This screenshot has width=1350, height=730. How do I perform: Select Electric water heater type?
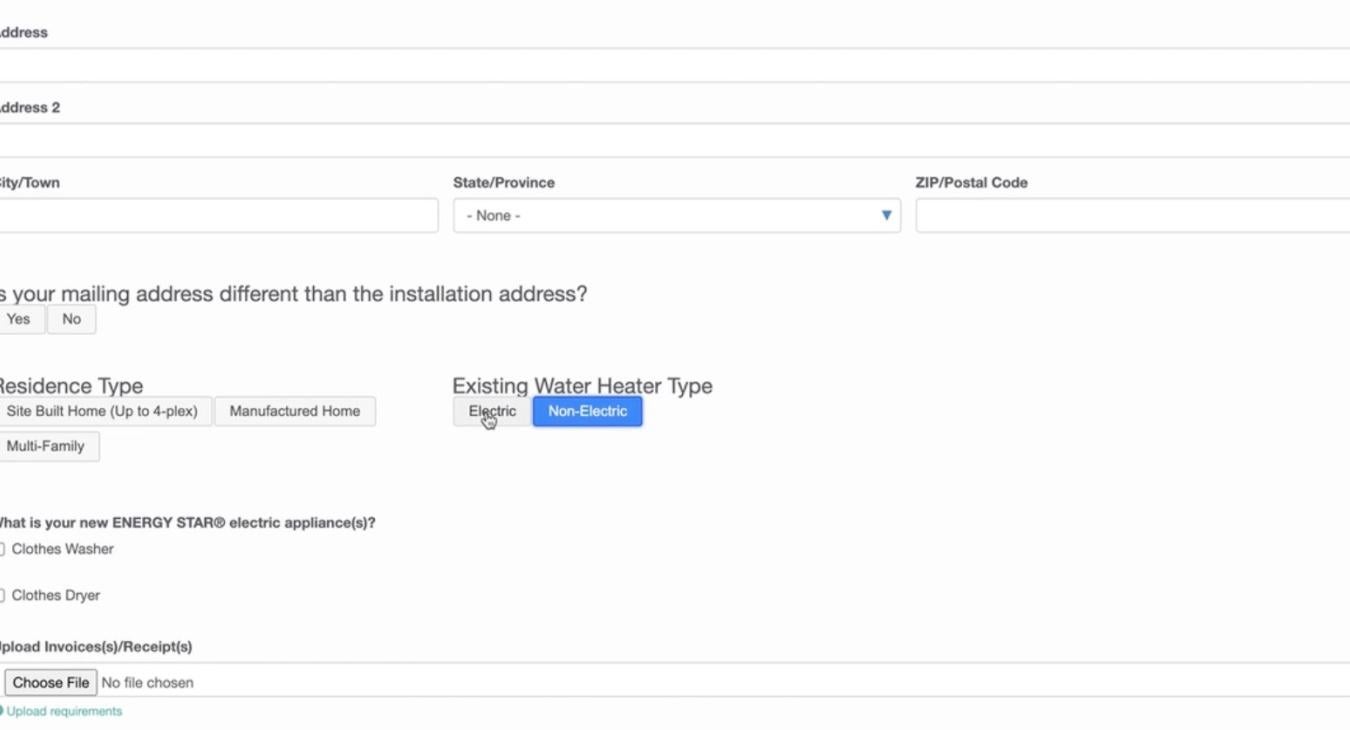(492, 411)
